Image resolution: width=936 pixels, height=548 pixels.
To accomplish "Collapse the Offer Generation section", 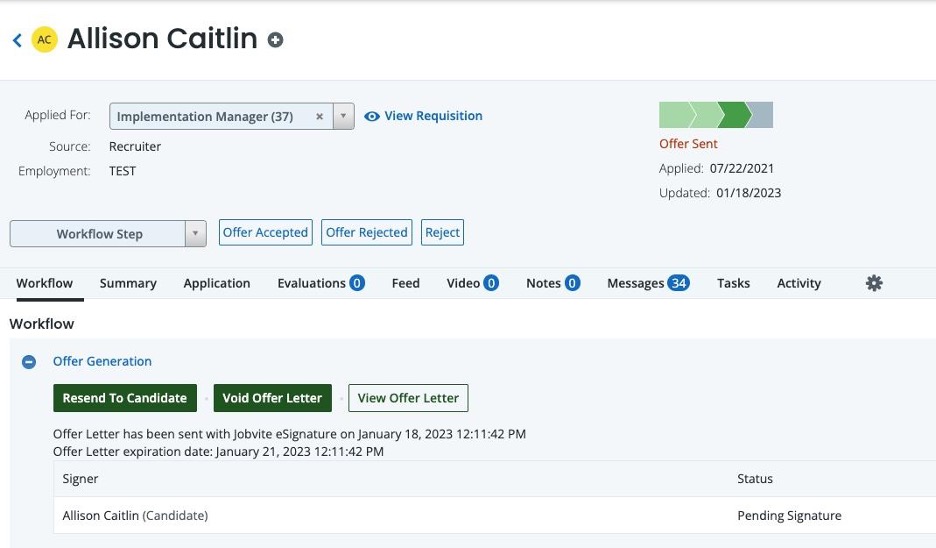I will [x=29, y=362].
